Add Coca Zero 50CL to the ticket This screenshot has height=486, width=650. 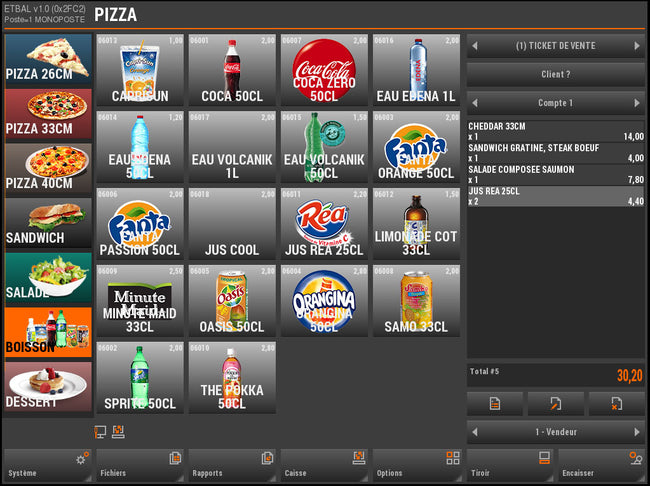click(x=324, y=70)
